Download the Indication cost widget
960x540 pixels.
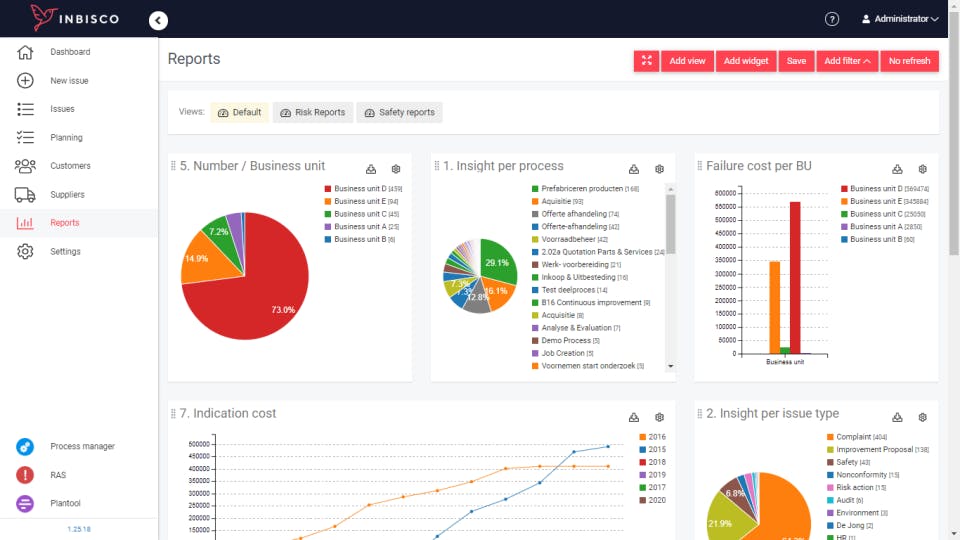(634, 417)
